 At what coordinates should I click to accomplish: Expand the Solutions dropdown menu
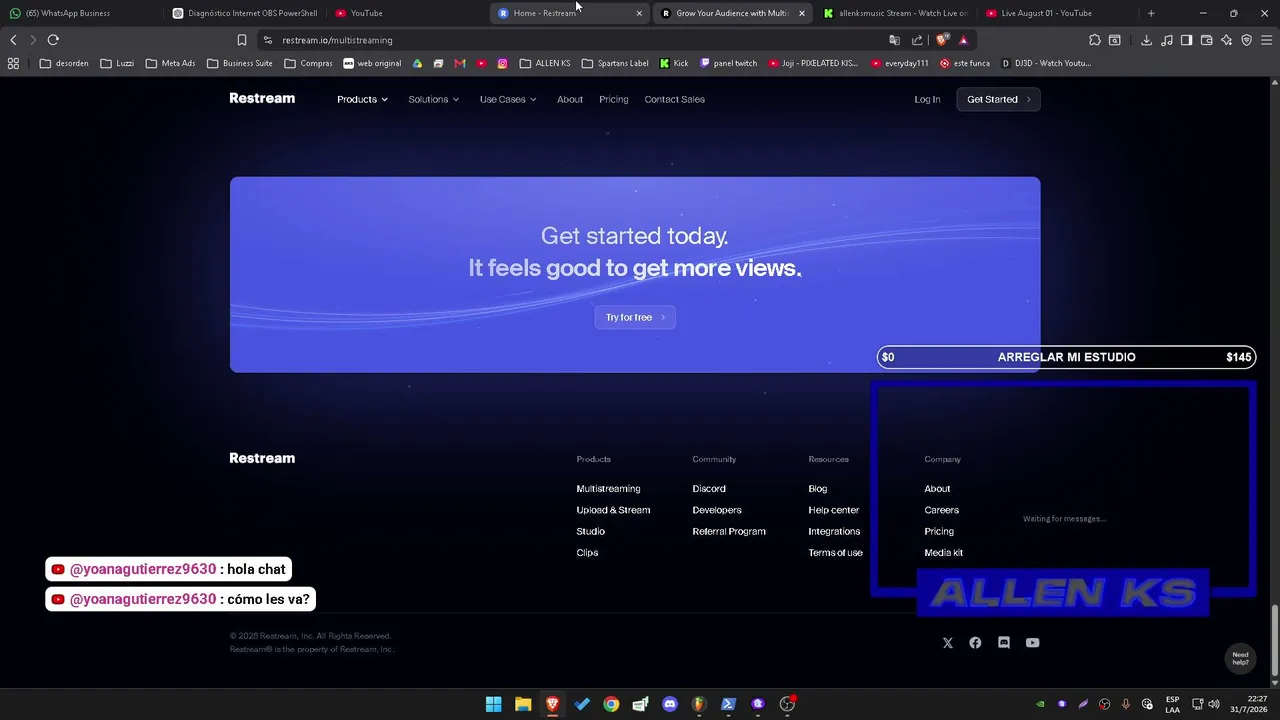434,99
